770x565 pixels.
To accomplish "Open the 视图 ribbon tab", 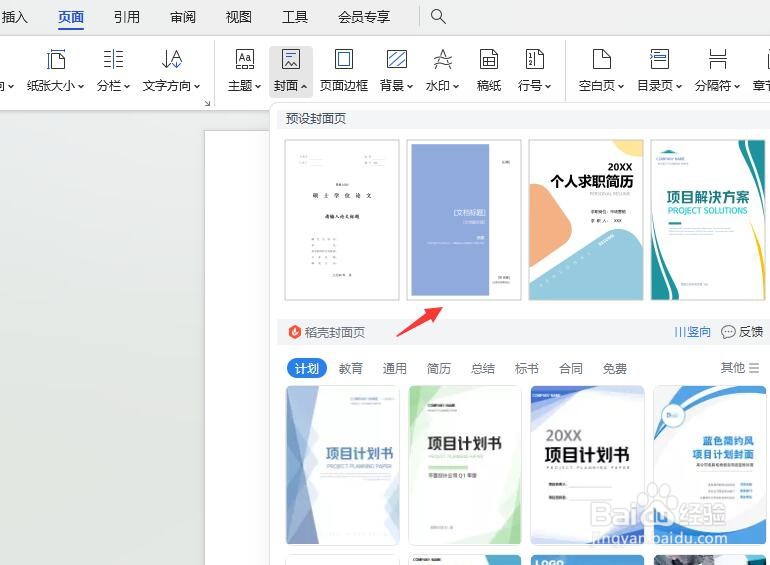I will (239, 17).
